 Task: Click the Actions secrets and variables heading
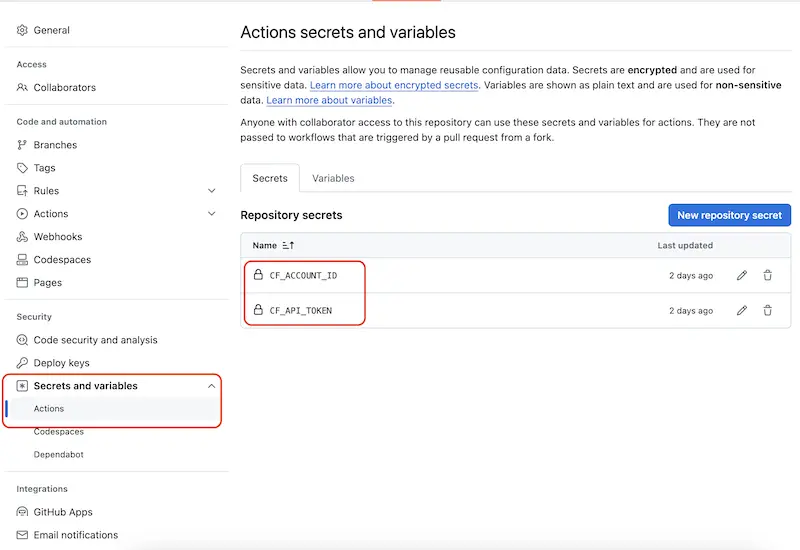[x=348, y=32]
